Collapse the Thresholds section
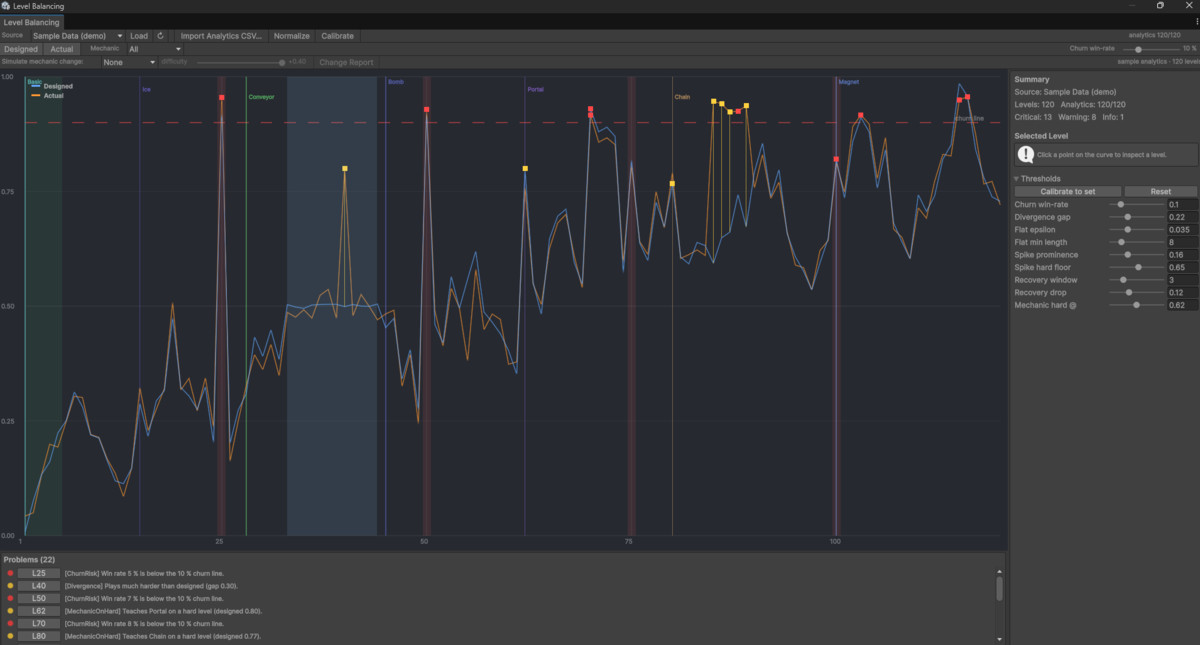 click(1017, 179)
